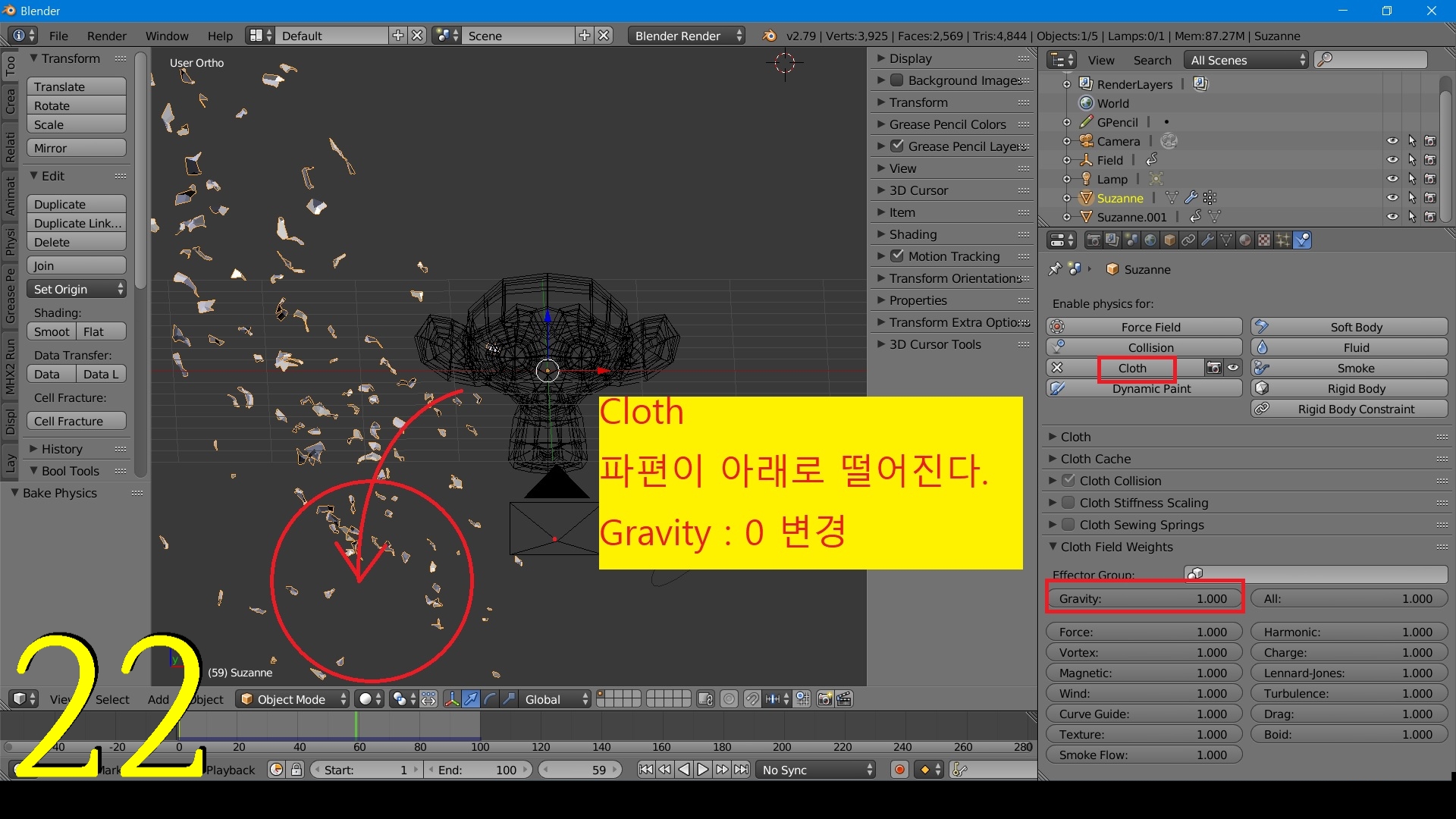This screenshot has height=819, width=1456.
Task: Enable Cloth Stiffness Scaling checkbox
Action: [x=1068, y=503]
